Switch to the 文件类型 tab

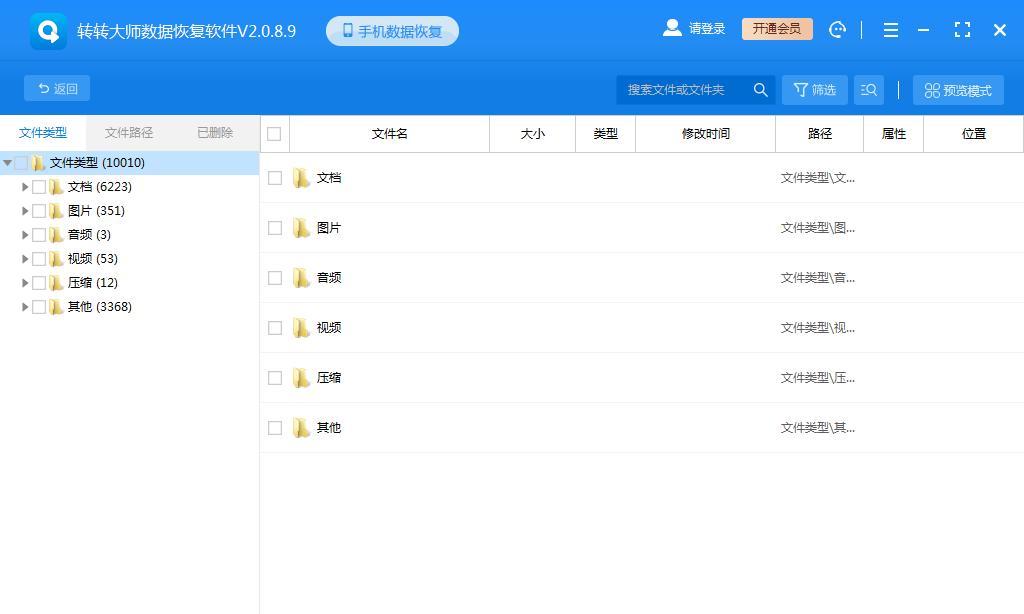pyautogui.click(x=42, y=133)
